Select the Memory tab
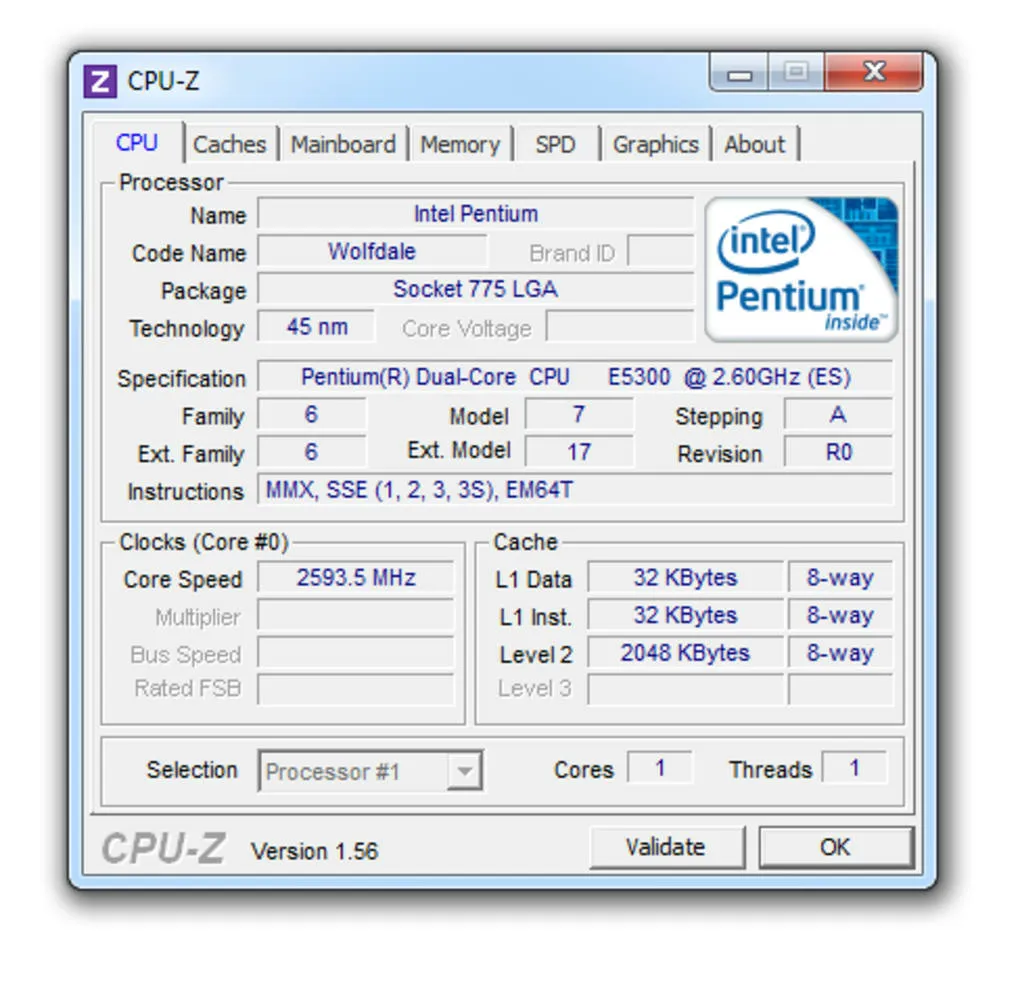 [460, 144]
